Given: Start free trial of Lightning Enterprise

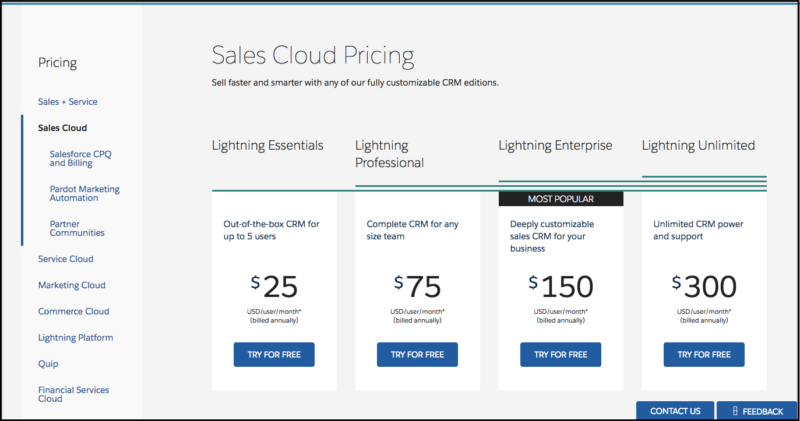Looking at the screenshot, I should coord(561,354).
